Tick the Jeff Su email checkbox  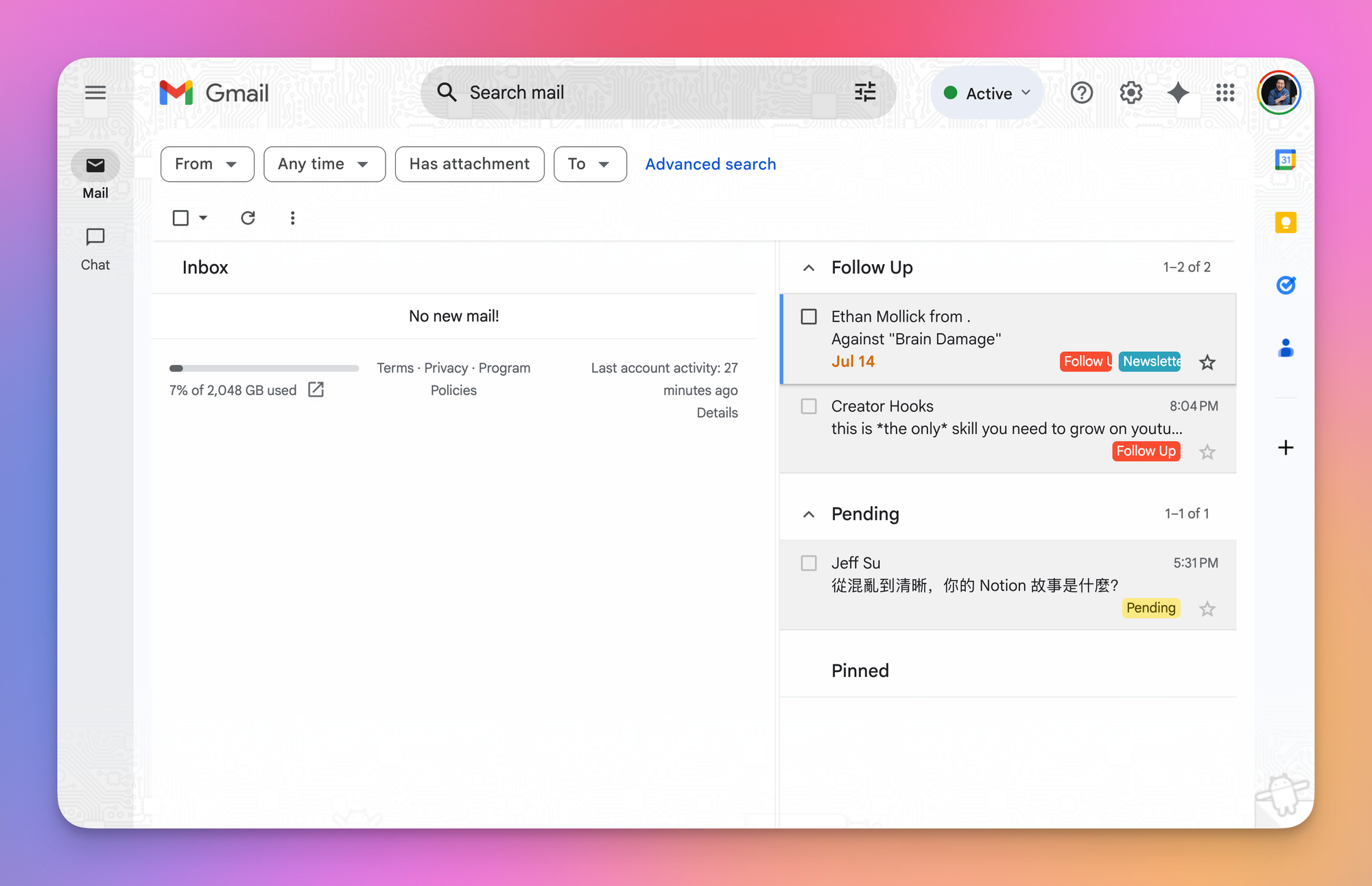pos(809,563)
